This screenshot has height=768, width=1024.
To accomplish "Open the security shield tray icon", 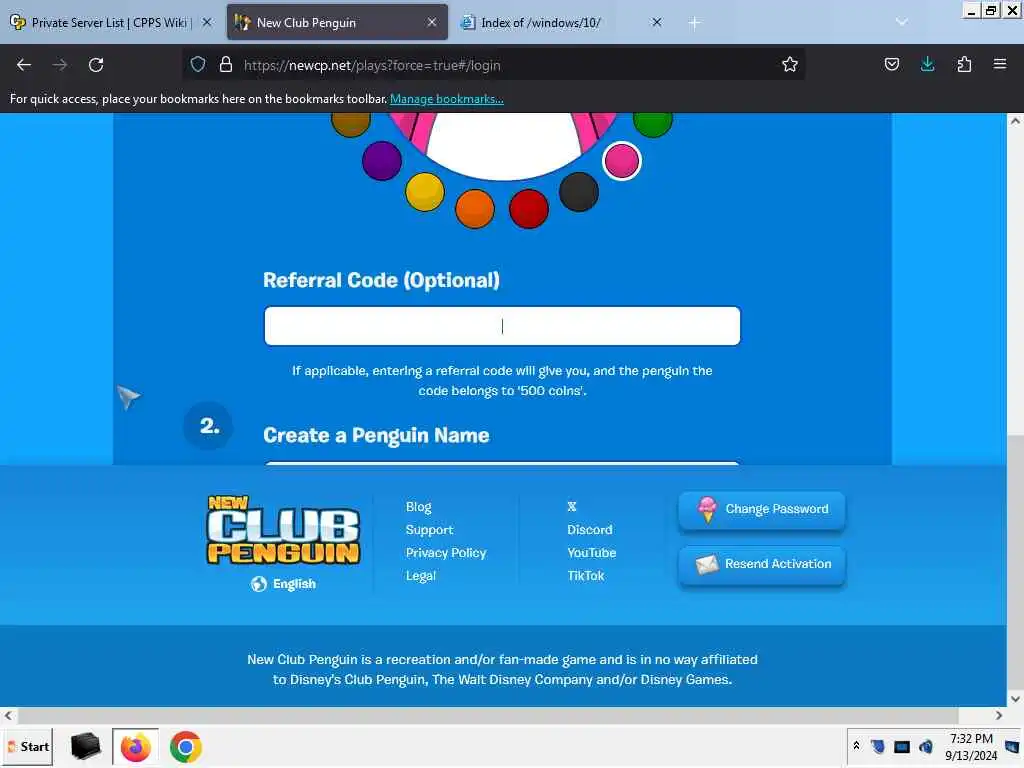I will coord(878,746).
